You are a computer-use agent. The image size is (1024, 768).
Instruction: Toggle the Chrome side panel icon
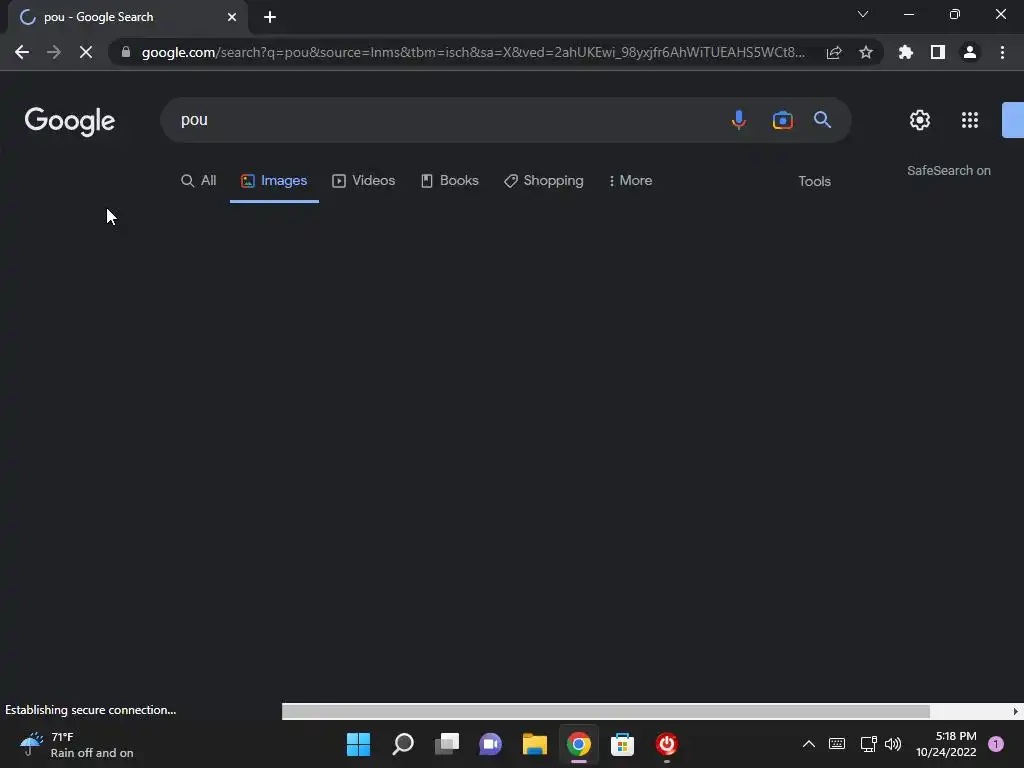coord(938,52)
